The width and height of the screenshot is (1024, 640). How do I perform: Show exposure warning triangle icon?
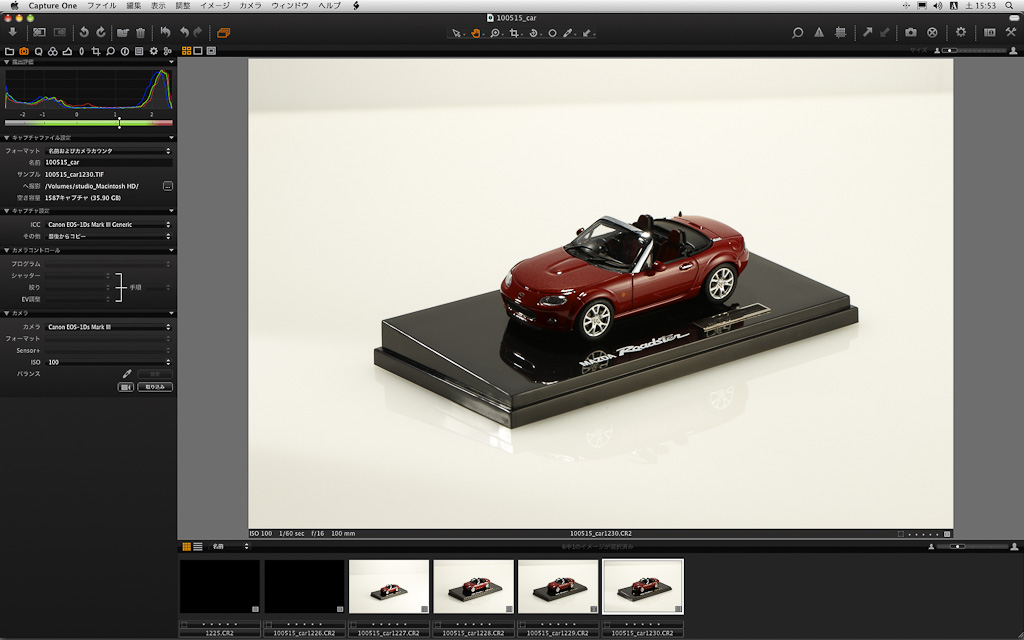(819, 32)
